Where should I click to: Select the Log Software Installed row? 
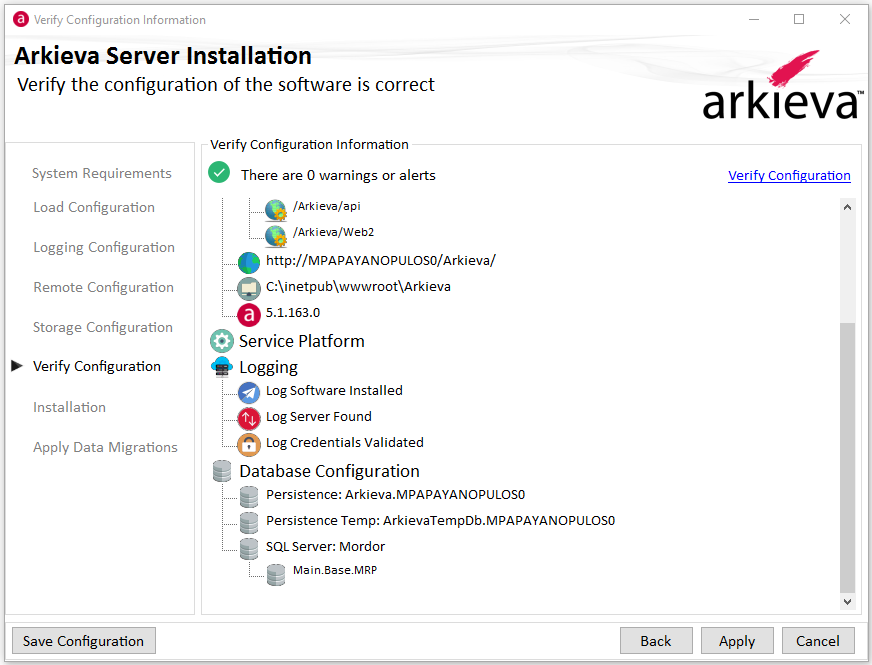(334, 390)
